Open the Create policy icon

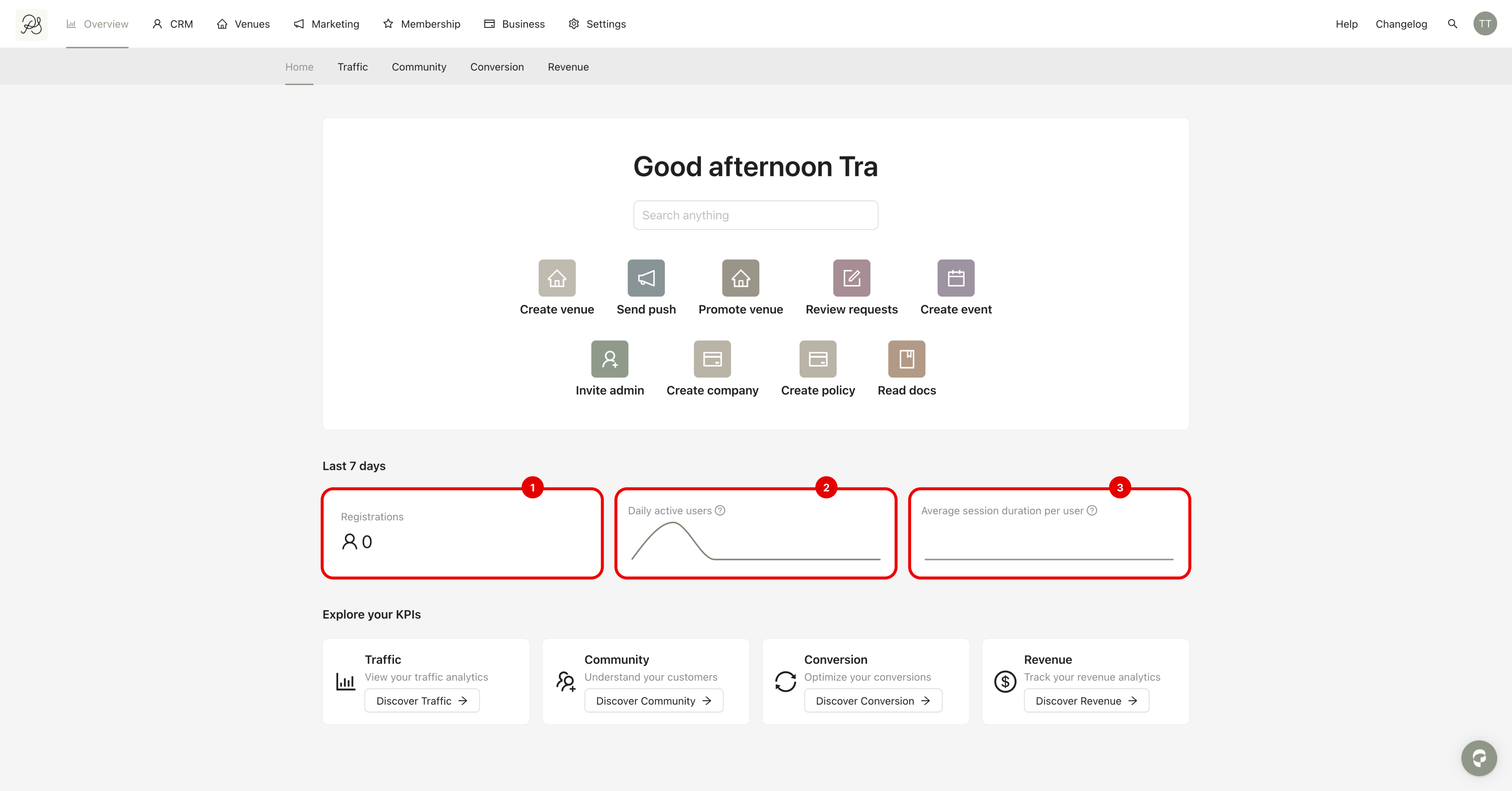818,359
